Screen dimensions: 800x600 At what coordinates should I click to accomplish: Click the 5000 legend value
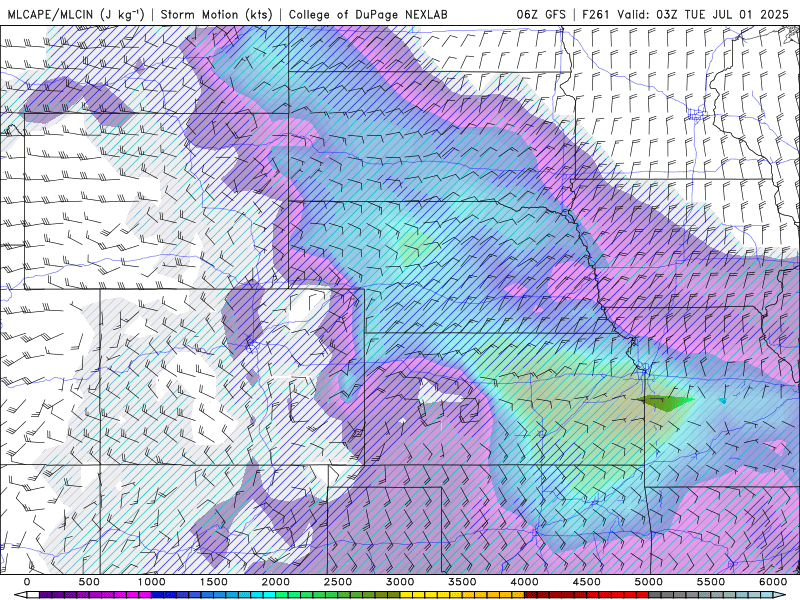[x=649, y=582]
